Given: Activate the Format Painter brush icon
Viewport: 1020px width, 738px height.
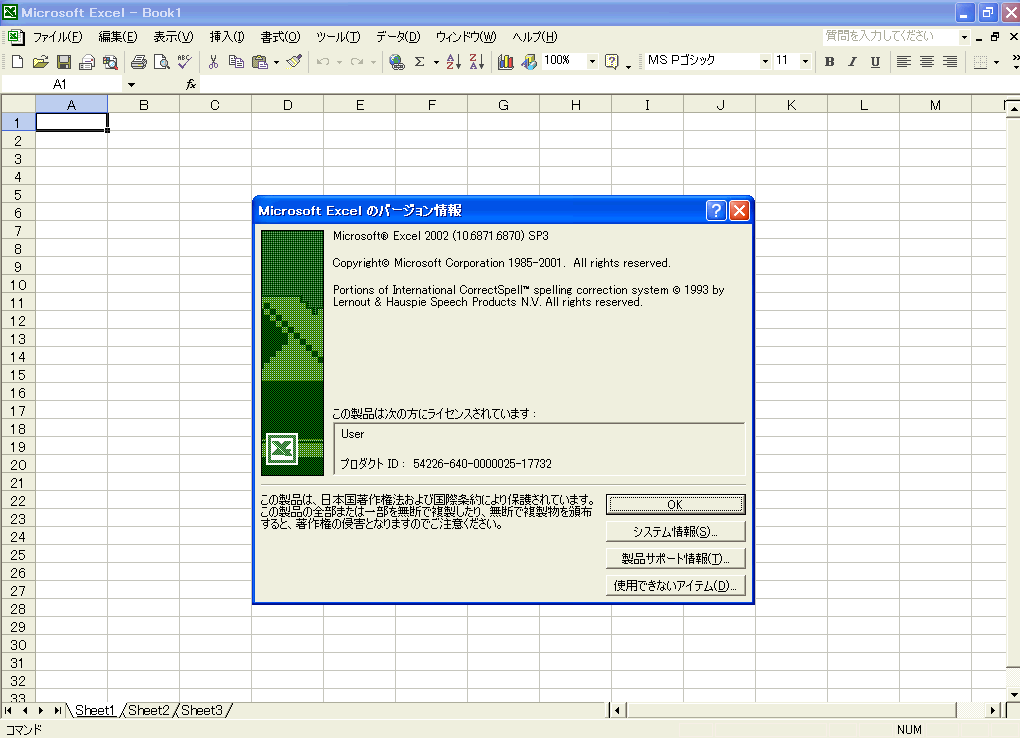Looking at the screenshot, I should [x=294, y=61].
